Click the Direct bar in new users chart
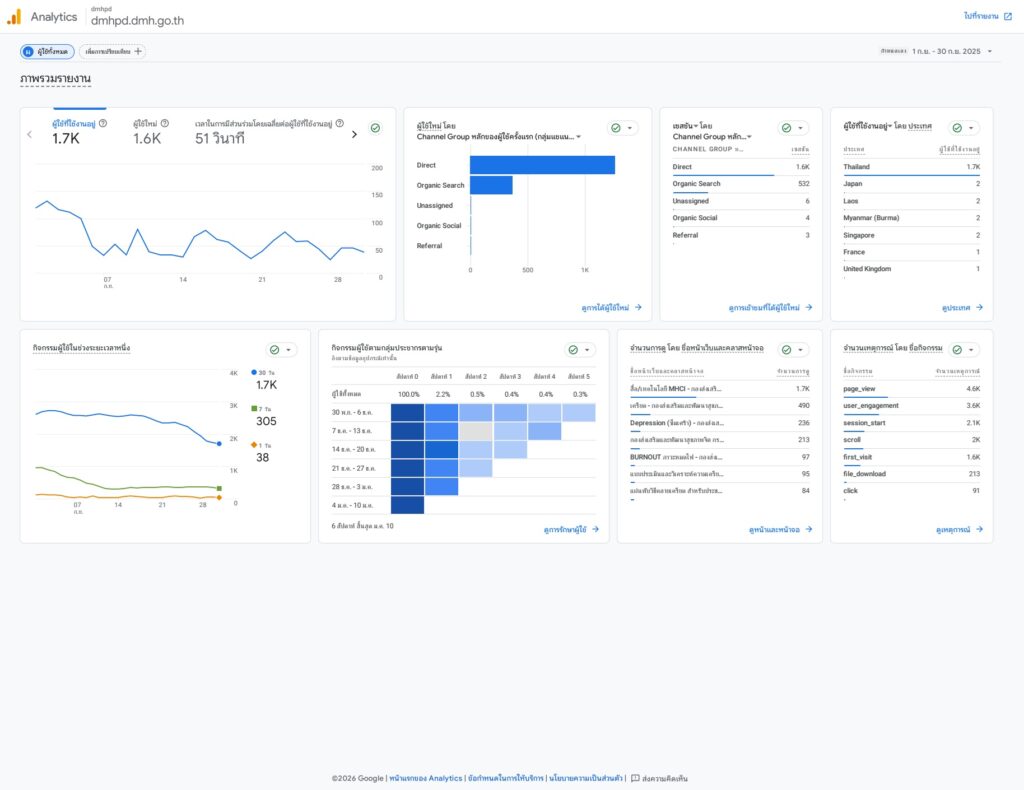 click(x=542, y=165)
